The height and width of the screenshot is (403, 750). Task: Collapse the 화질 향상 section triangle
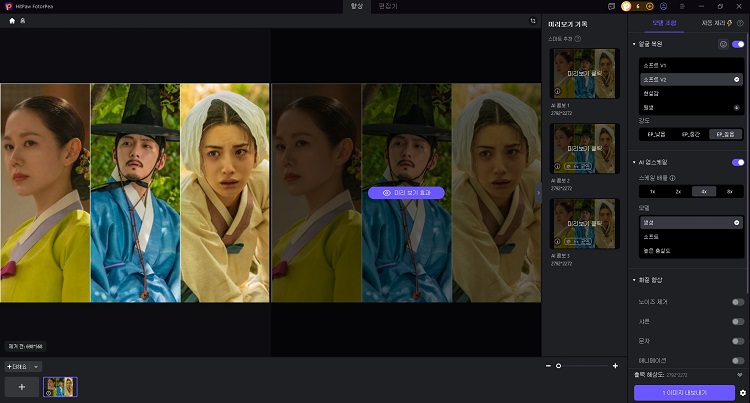(x=634, y=280)
